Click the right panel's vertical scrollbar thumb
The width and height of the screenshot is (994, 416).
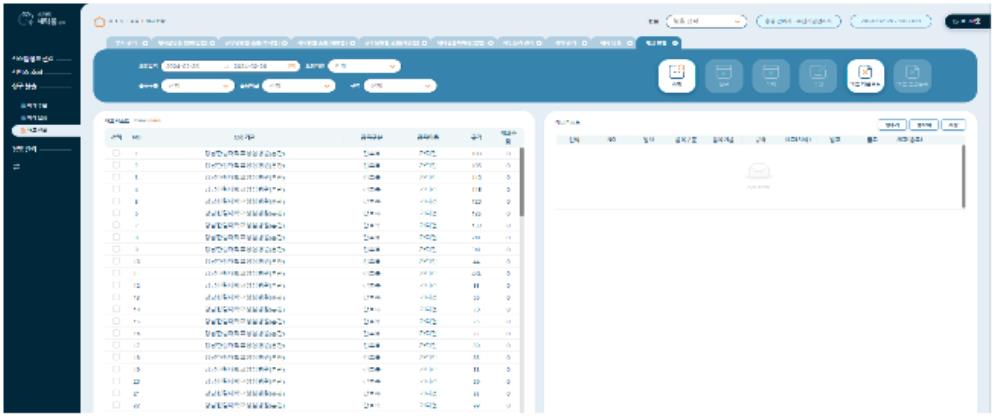pos(964,176)
